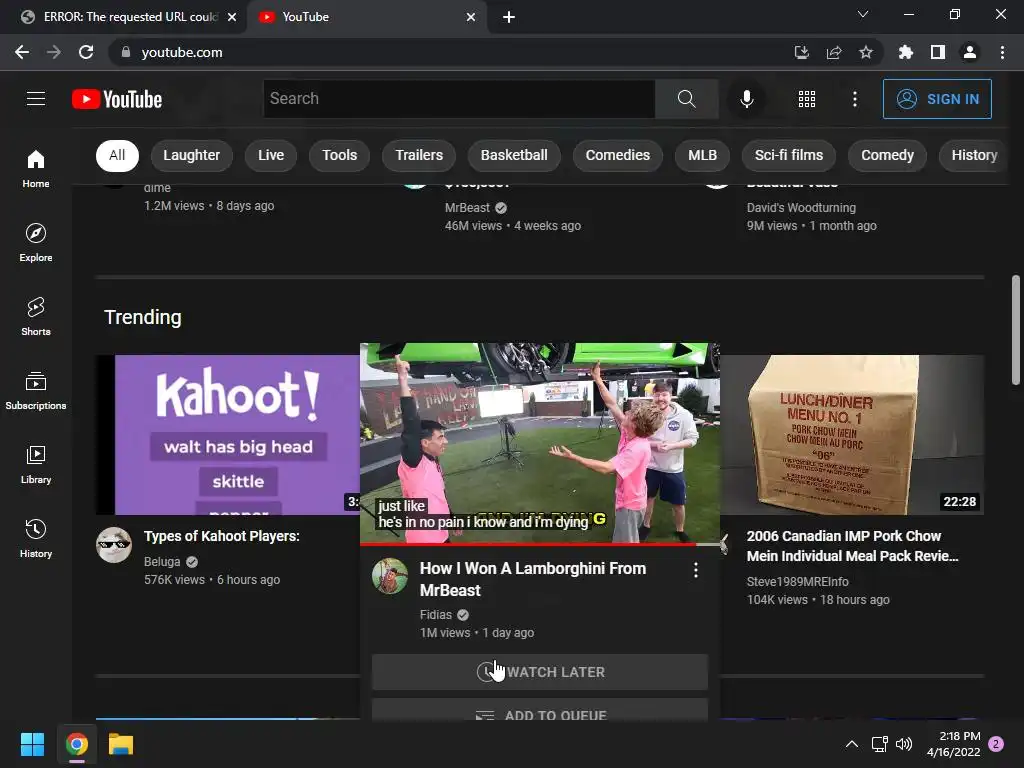The height and width of the screenshot is (768, 1024).
Task: Open the Pork Chow Mein meal pack thumbnail
Action: click(852, 435)
